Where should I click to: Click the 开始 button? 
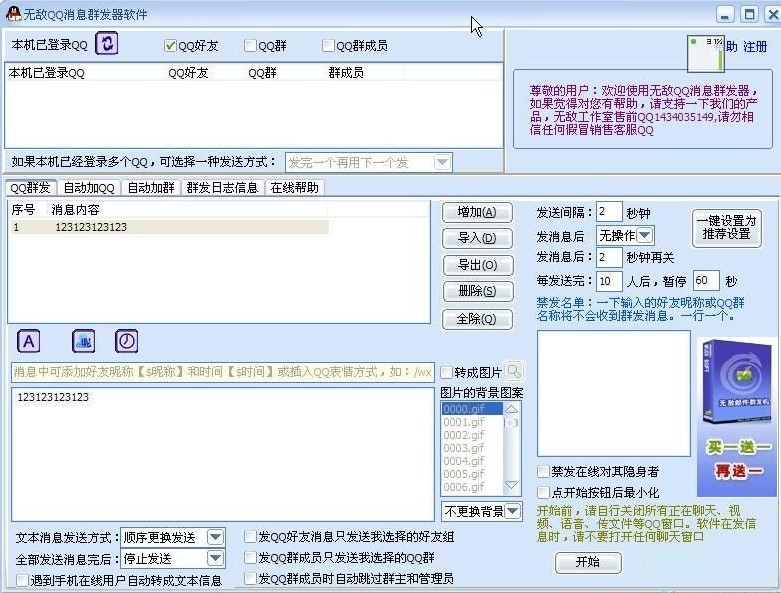click(588, 563)
